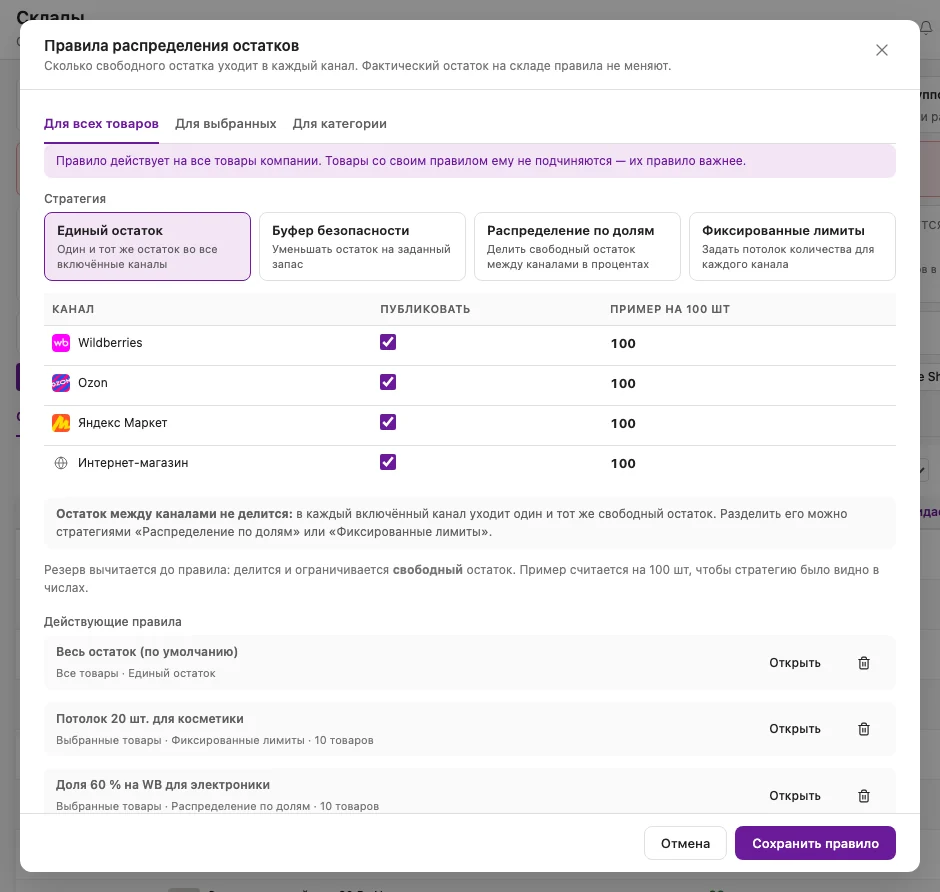Click the Ozon channel logo
This screenshot has height=892, width=940.
(x=61, y=383)
